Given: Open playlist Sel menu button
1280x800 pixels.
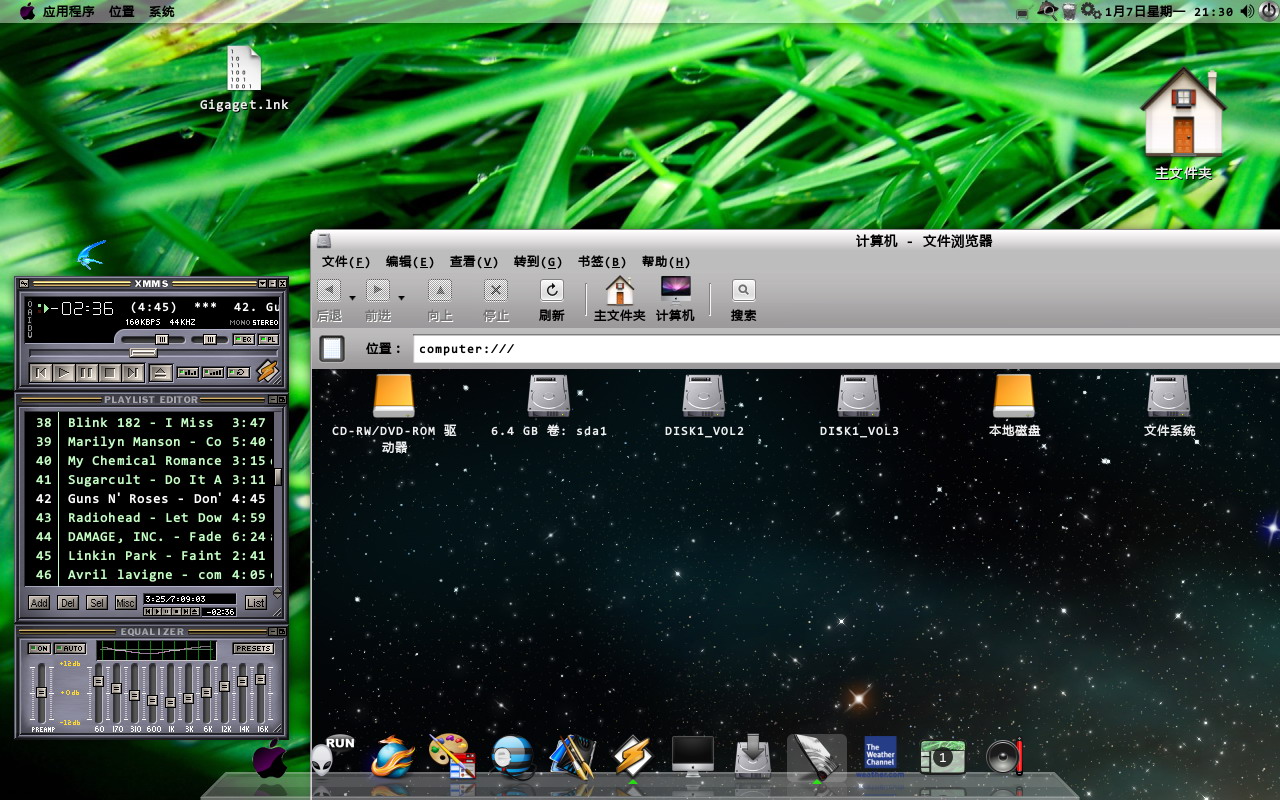Looking at the screenshot, I should (97, 603).
